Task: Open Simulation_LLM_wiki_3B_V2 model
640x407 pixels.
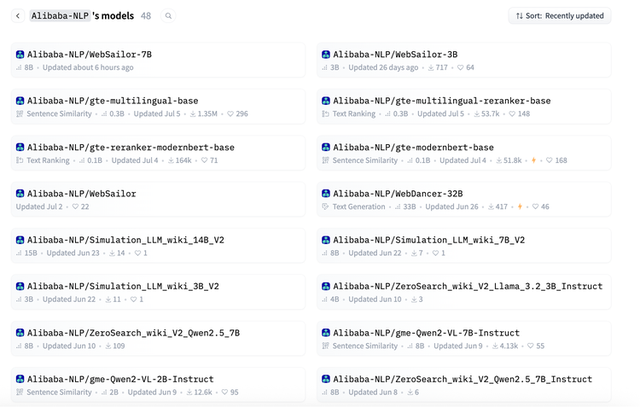Action: click(x=158, y=292)
